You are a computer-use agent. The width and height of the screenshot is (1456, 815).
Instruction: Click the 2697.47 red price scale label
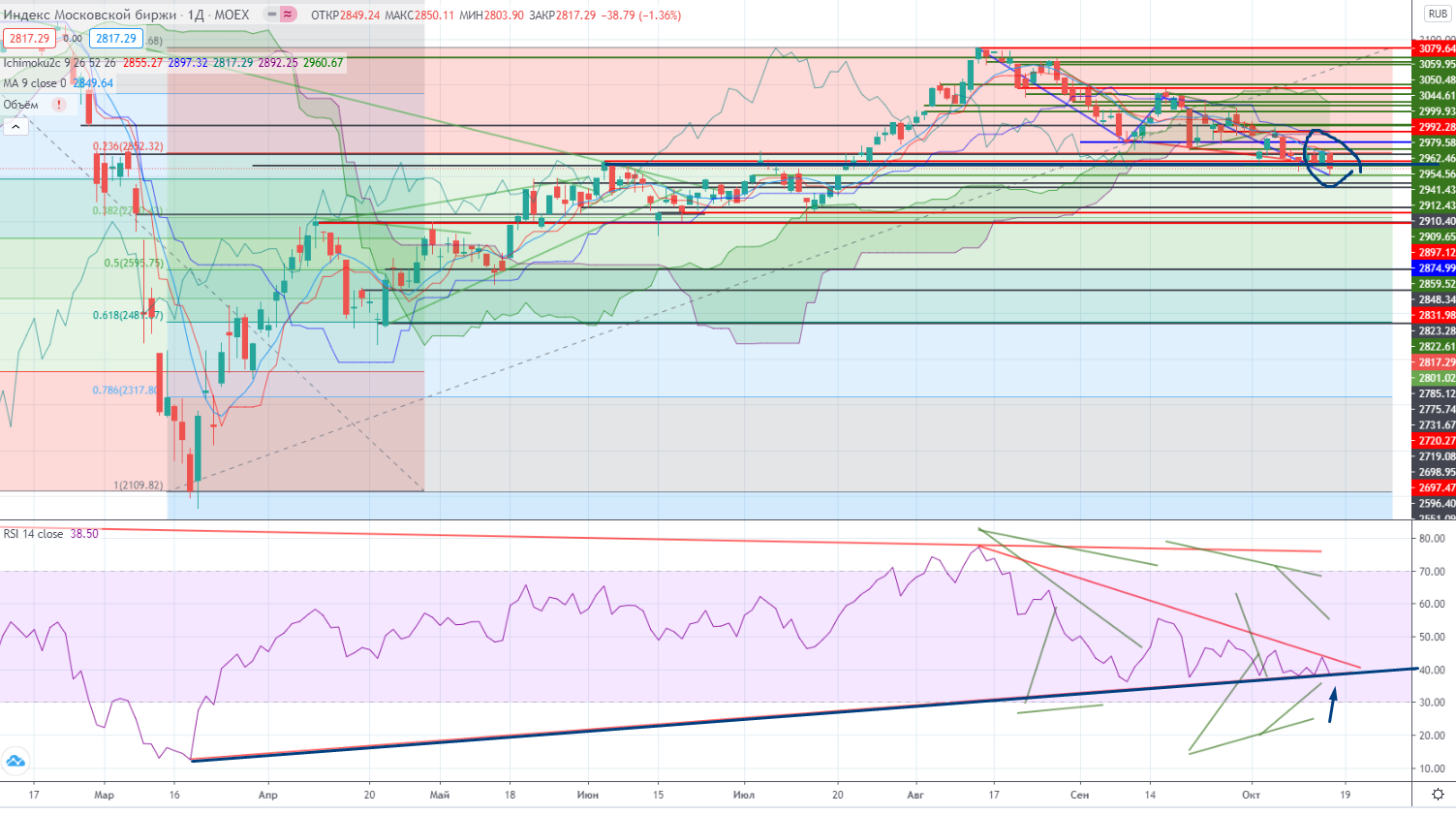pyautogui.click(x=1436, y=488)
